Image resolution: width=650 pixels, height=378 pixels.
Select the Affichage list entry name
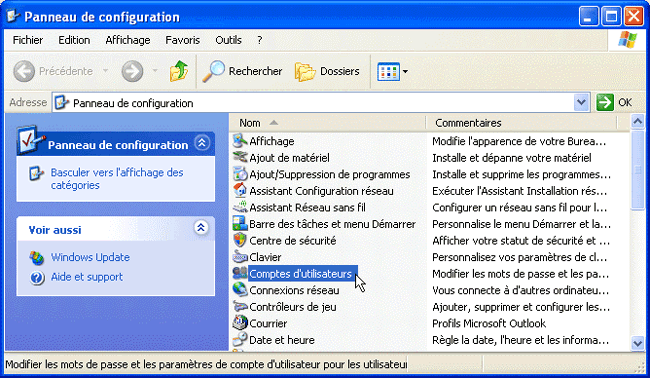coord(272,141)
